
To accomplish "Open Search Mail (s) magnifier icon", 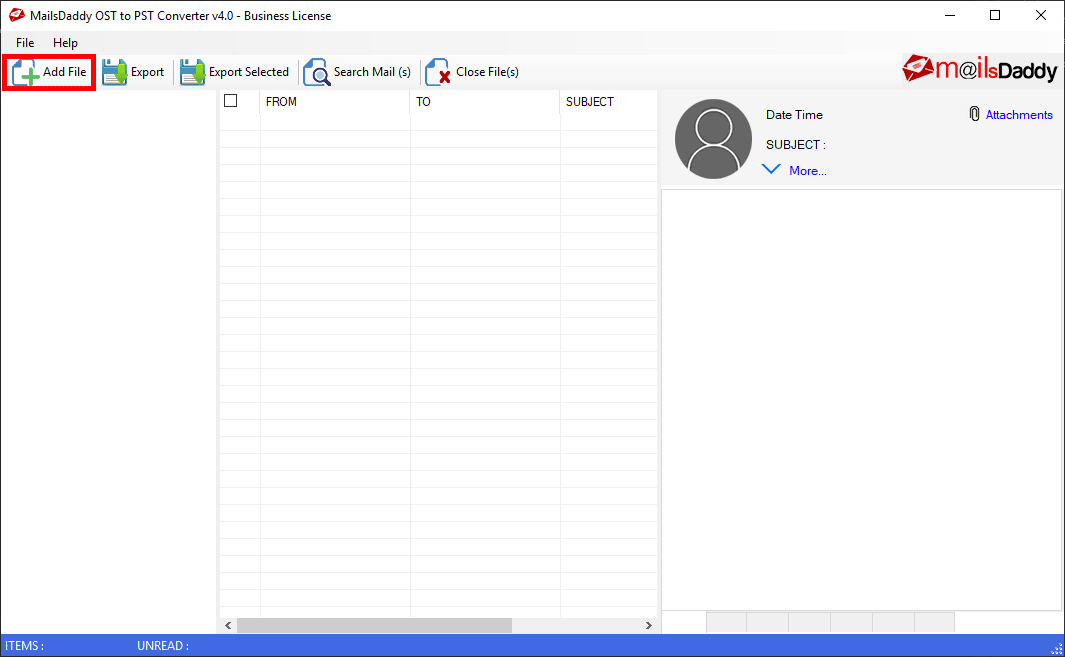I will point(317,73).
